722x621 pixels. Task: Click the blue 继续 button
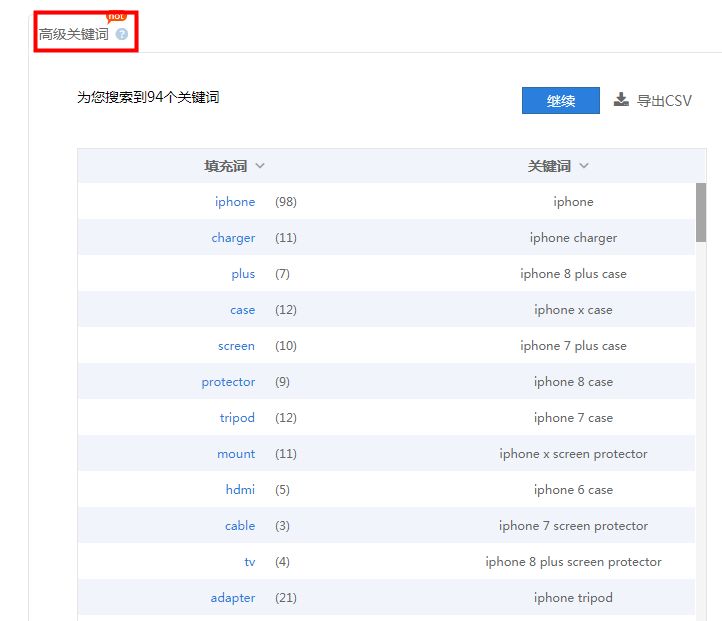tap(560, 100)
